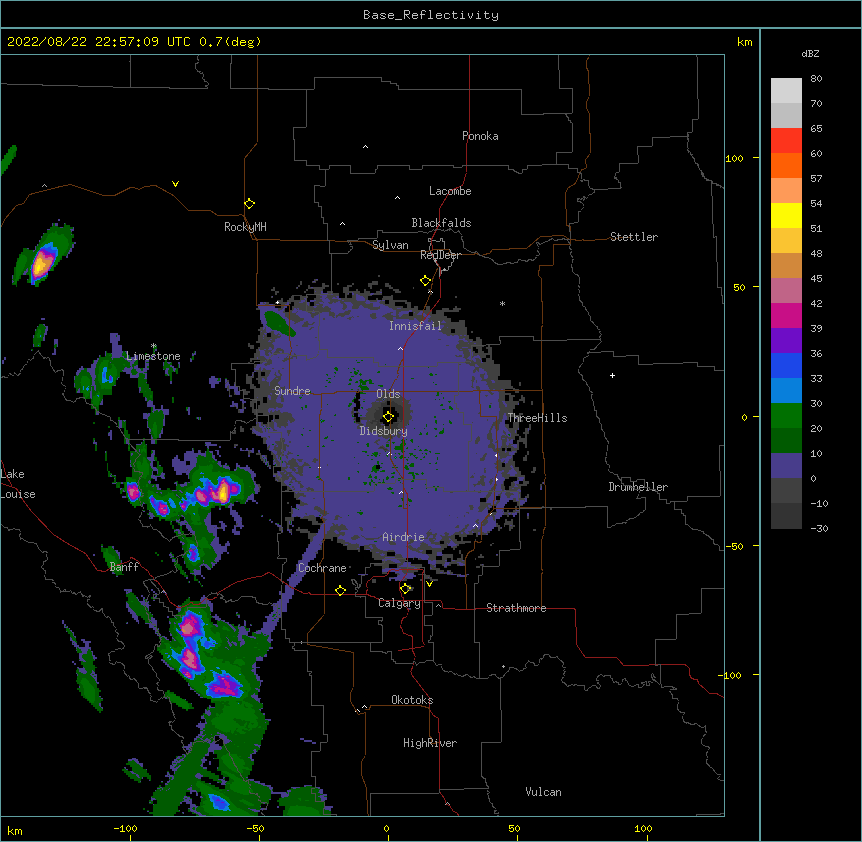This screenshot has width=862, height=842.
Task: Click the yellow diamond marker below Cochrane
Action: pyautogui.click(x=340, y=590)
